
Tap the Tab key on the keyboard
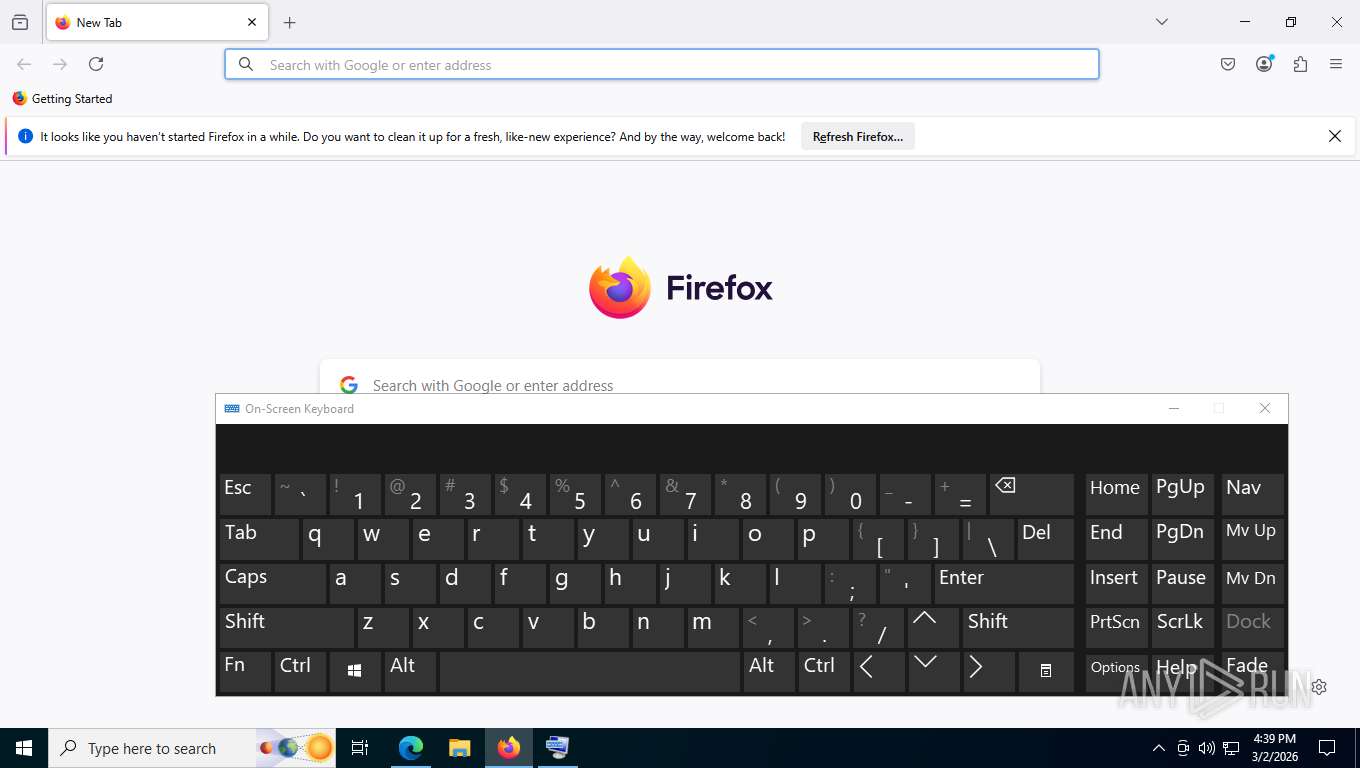[x=258, y=539]
